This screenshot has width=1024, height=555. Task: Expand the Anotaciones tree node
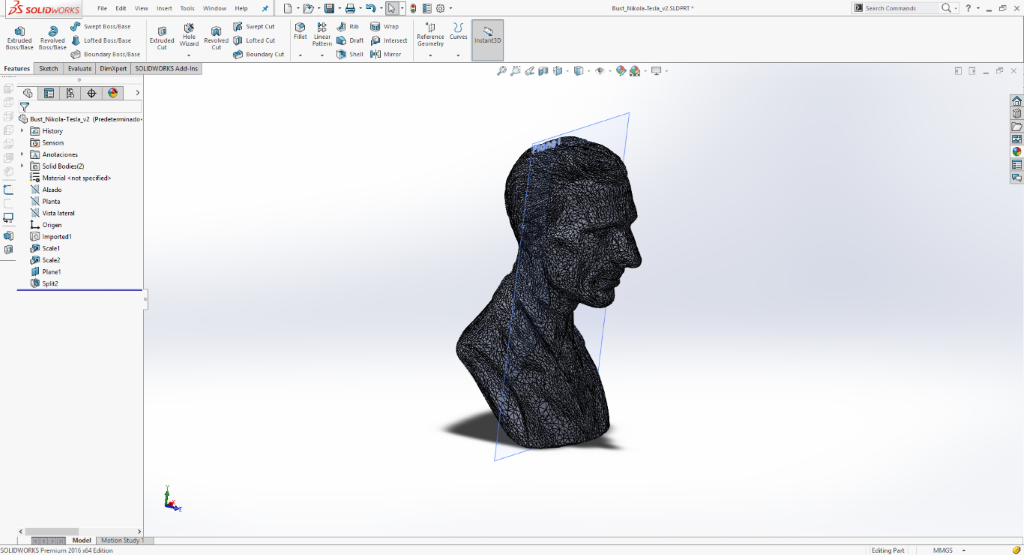coord(22,154)
